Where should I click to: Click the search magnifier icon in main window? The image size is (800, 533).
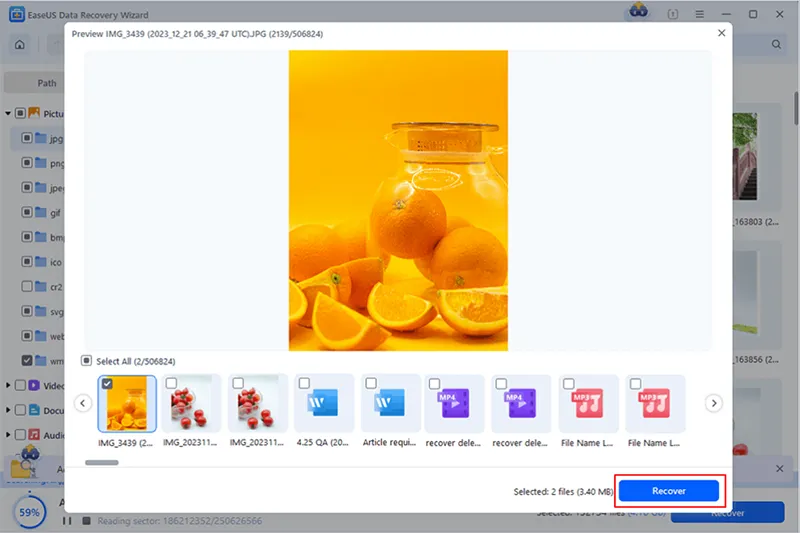pos(776,45)
